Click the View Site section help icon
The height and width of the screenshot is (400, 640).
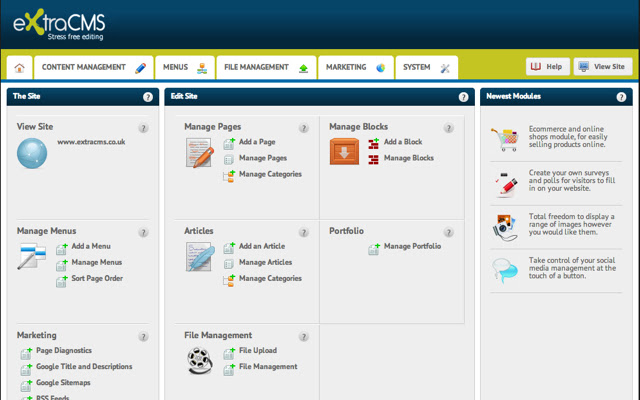(143, 128)
